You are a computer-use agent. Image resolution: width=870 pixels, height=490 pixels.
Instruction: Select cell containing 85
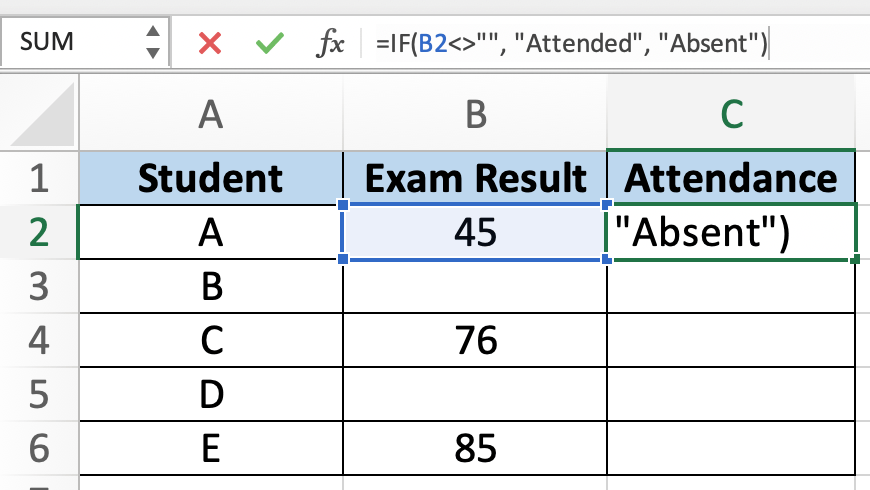pyautogui.click(x=475, y=448)
